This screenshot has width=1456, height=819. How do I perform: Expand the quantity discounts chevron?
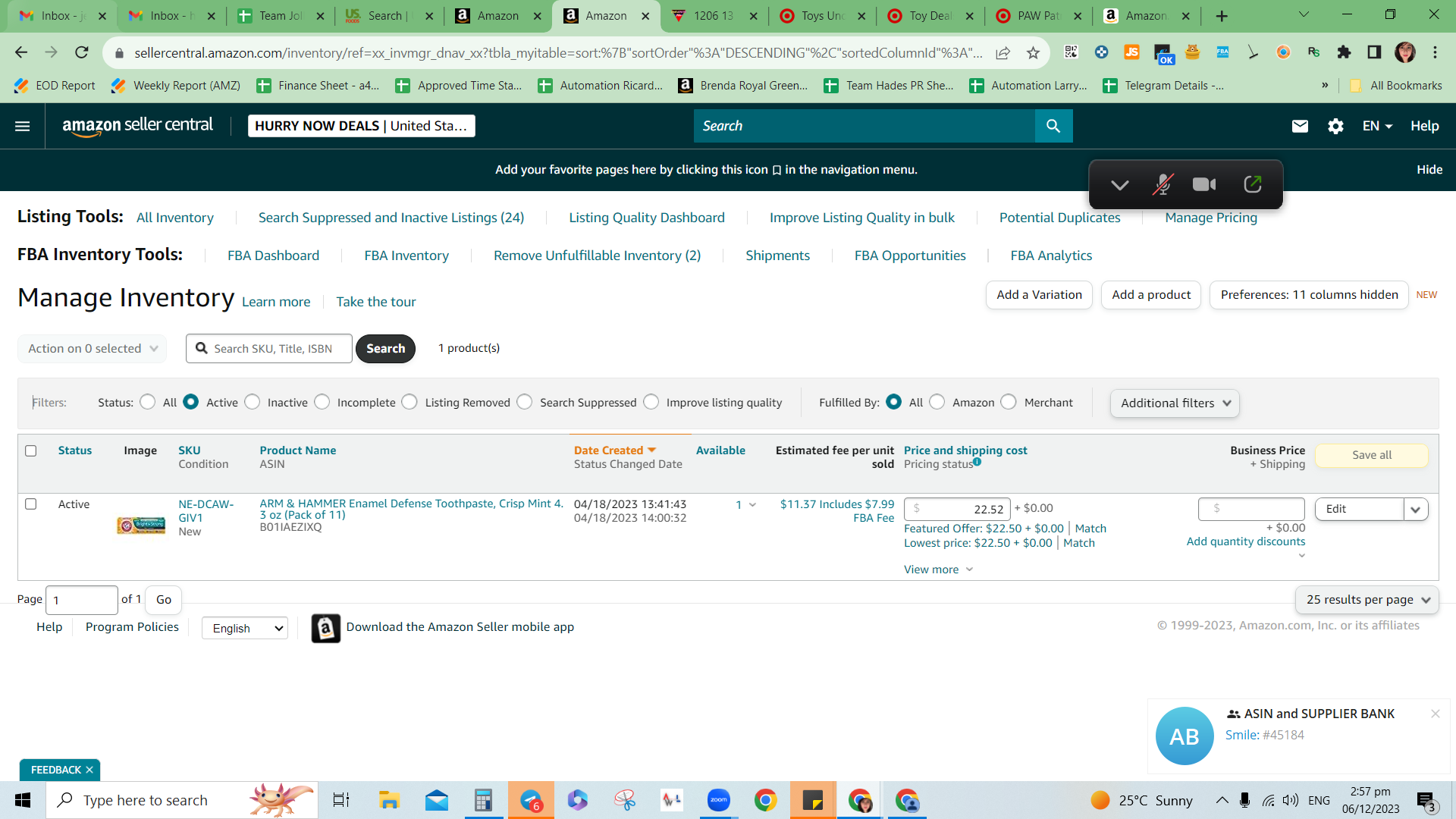coord(1301,556)
